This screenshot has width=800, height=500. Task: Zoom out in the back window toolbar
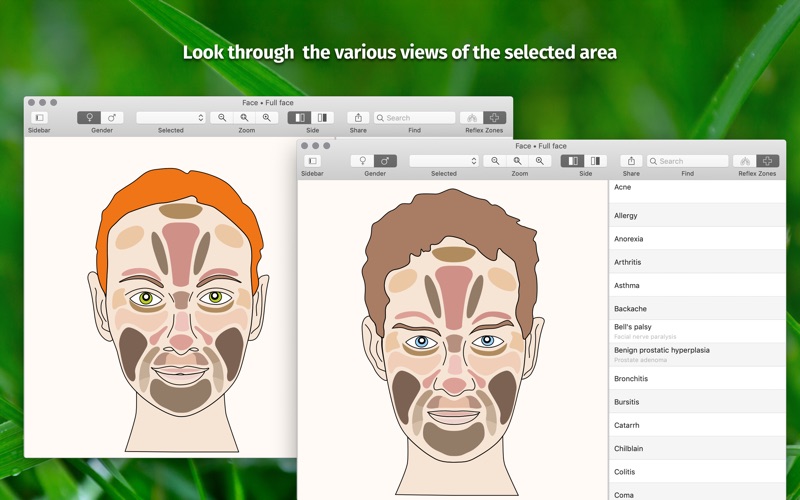[x=222, y=118]
